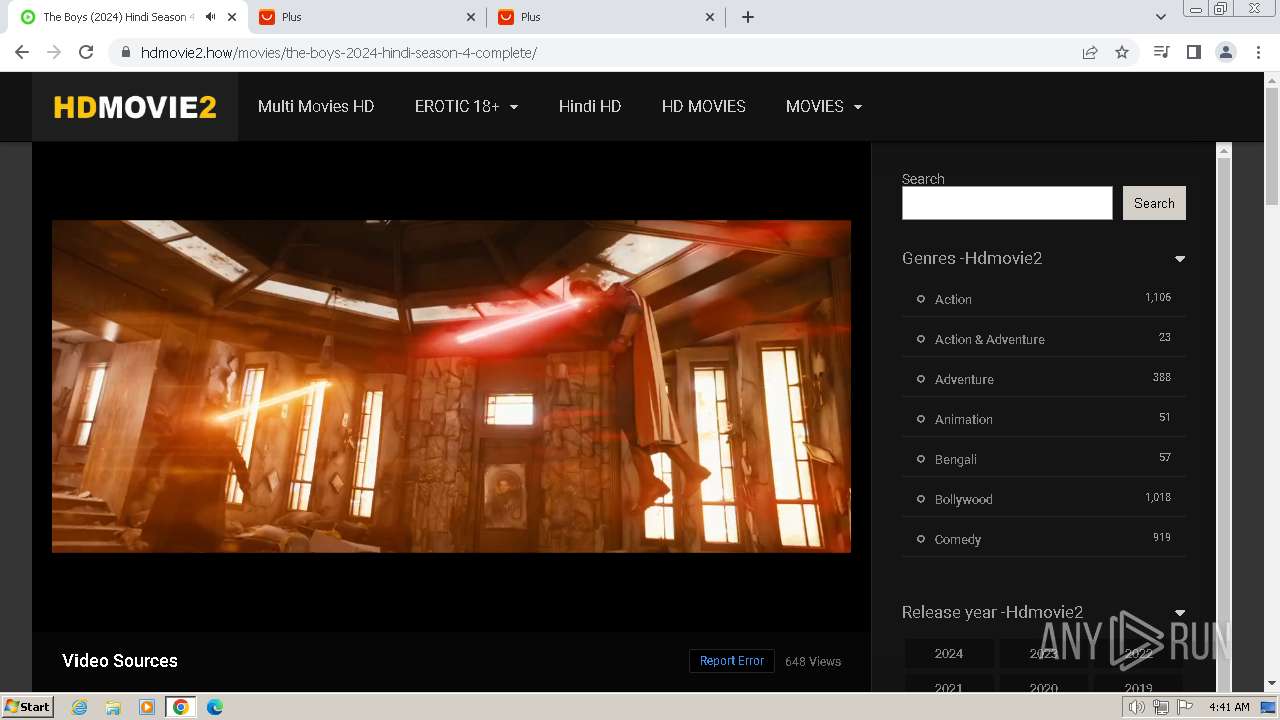1280x720 pixels.
Task: Open the Adventure genre
Action: point(964,379)
